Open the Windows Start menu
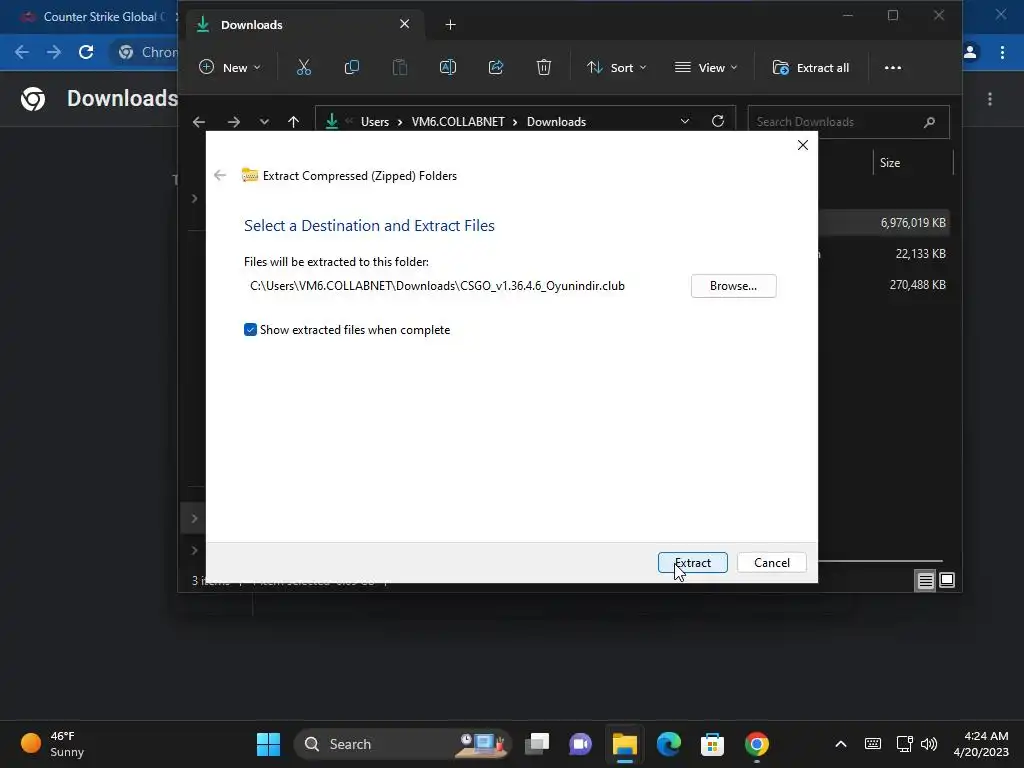The image size is (1024, 768). (268, 744)
